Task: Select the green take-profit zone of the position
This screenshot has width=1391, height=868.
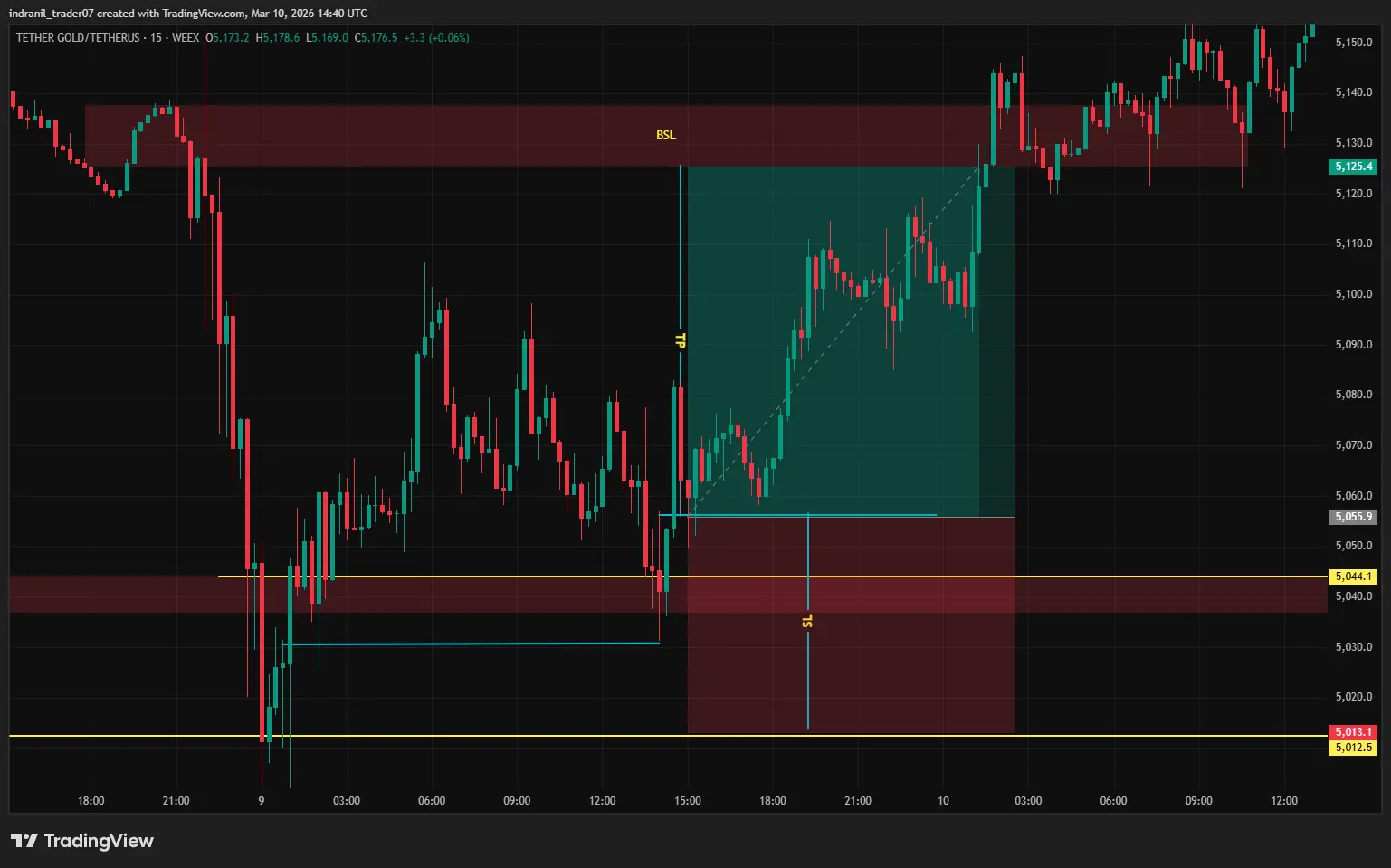Action: [x=851, y=341]
